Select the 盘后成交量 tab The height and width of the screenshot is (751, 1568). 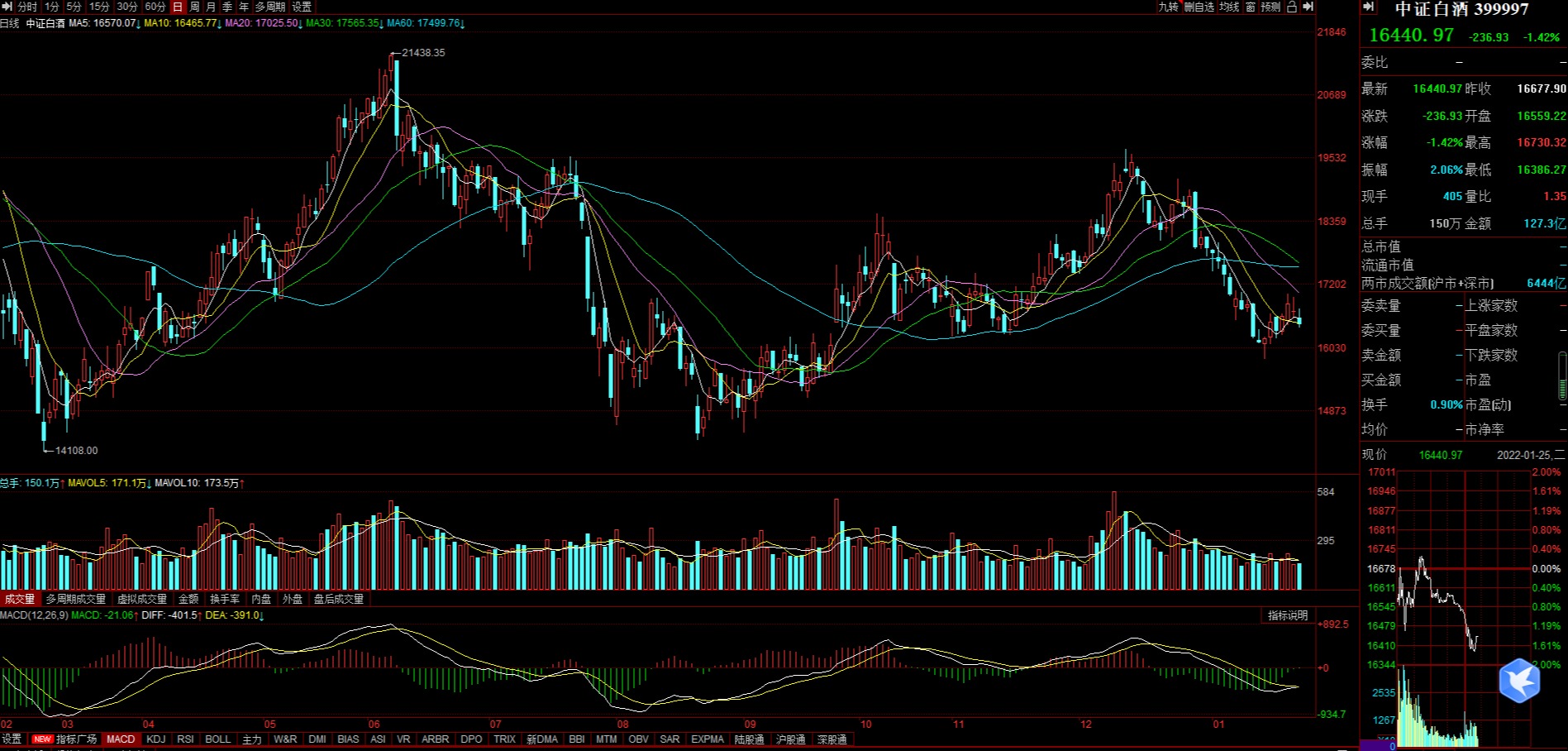338,599
